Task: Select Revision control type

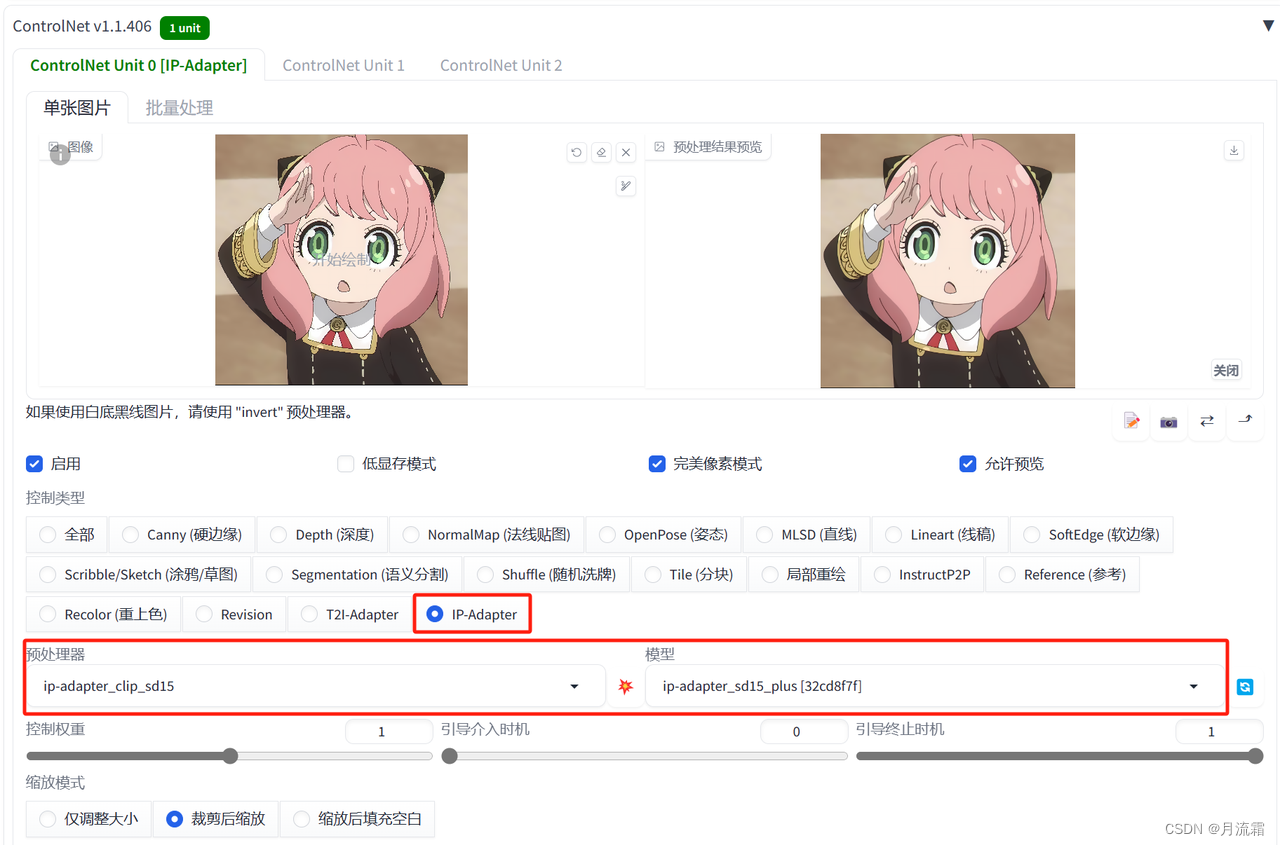Action: click(234, 615)
